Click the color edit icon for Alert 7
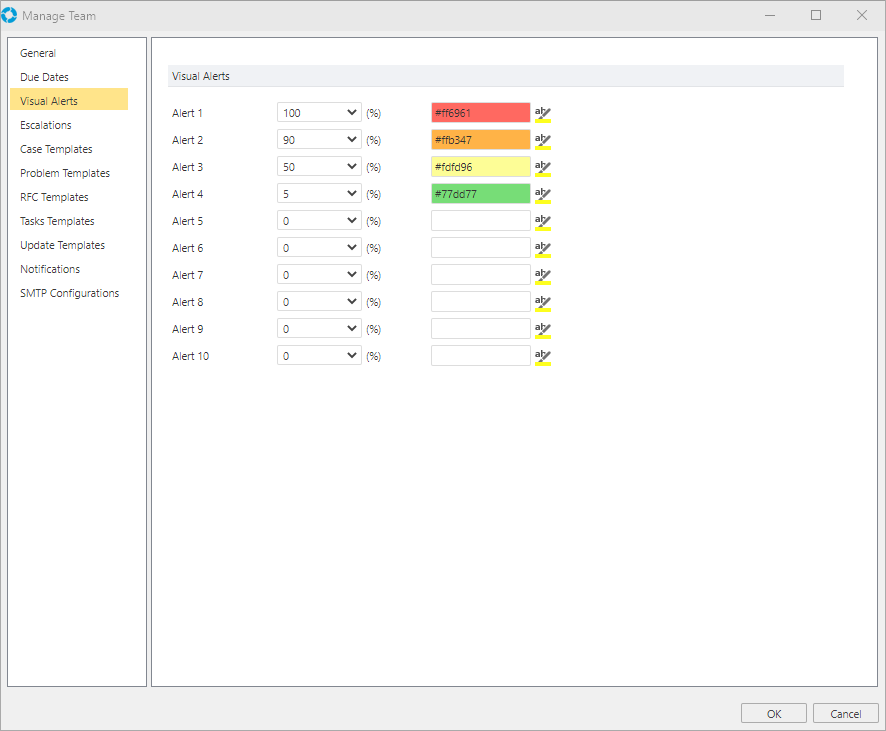The image size is (886, 731). point(543,275)
